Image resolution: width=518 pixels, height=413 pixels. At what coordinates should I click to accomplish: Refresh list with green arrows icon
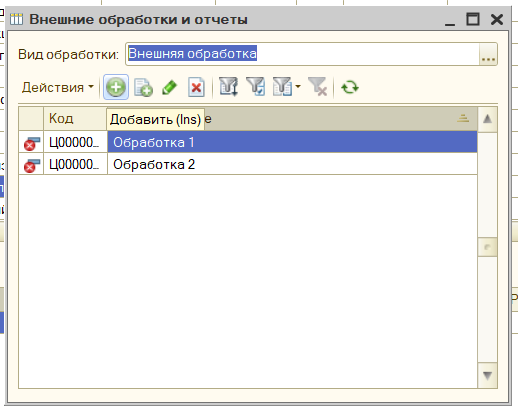click(x=350, y=87)
